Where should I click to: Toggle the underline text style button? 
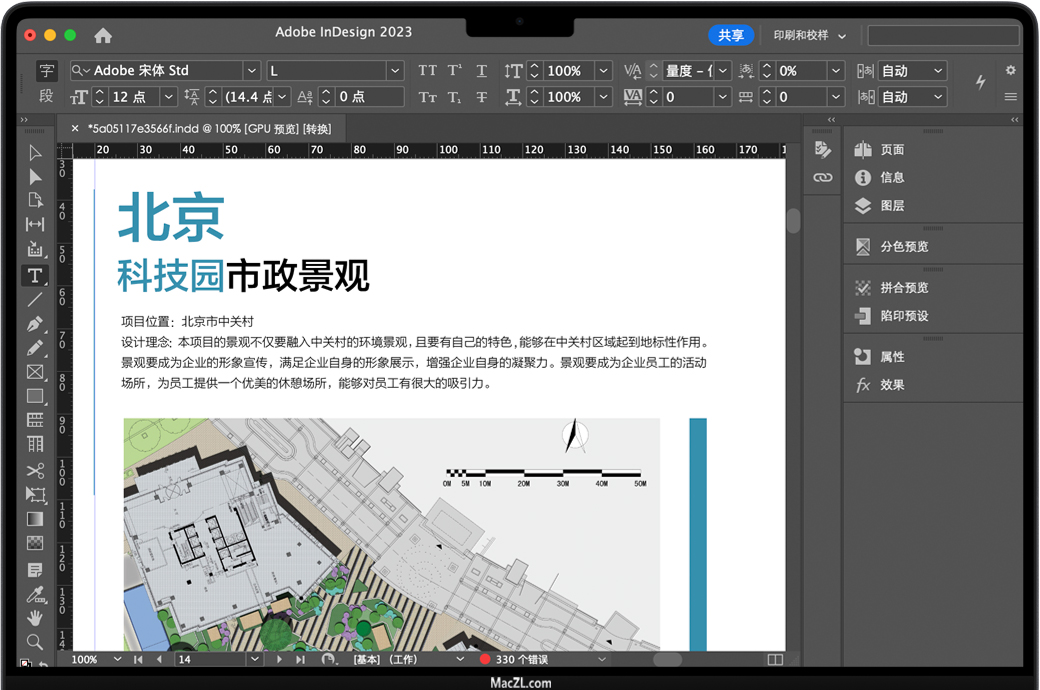[482, 71]
